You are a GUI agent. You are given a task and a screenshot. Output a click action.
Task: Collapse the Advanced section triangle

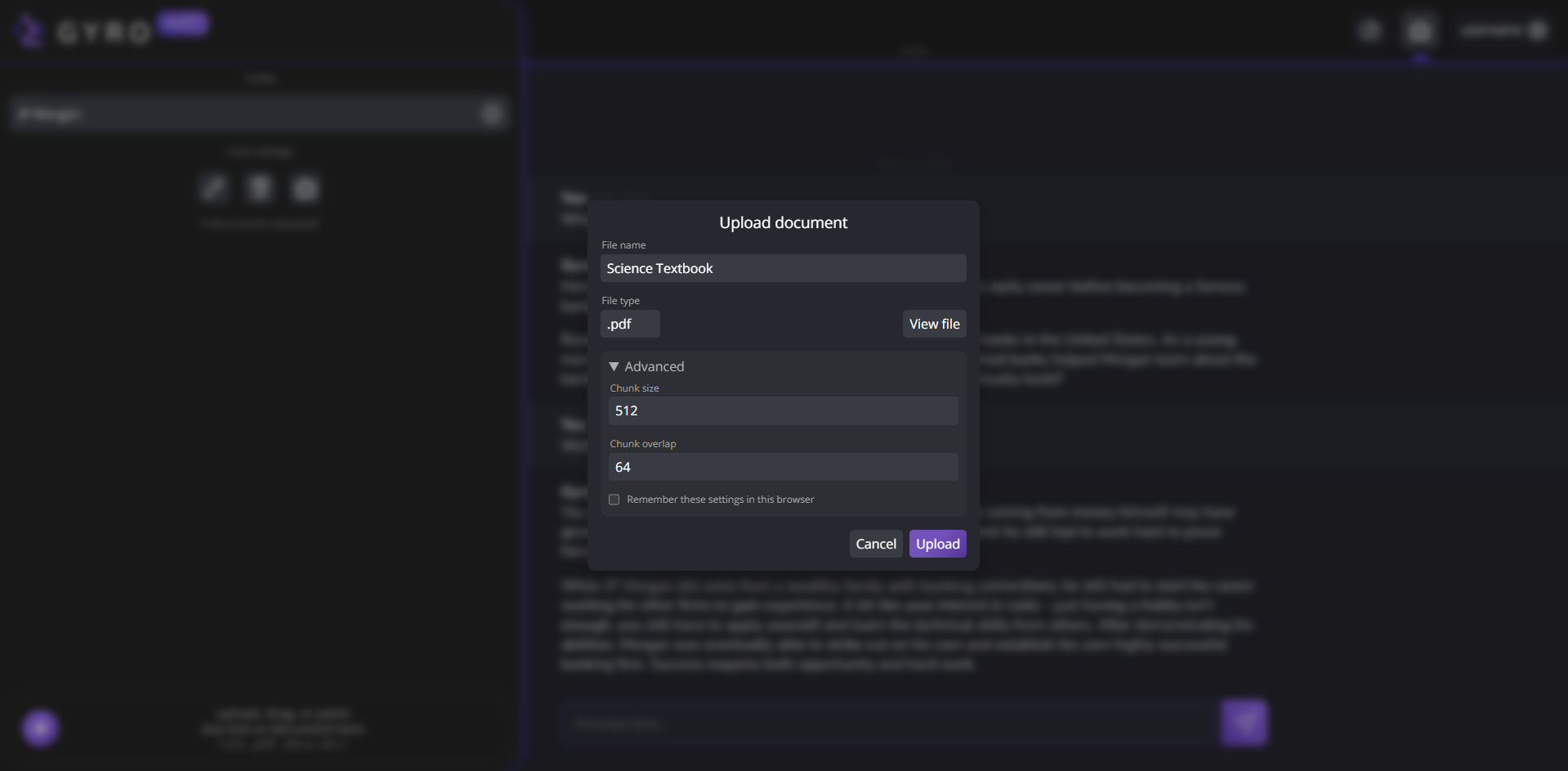[614, 366]
